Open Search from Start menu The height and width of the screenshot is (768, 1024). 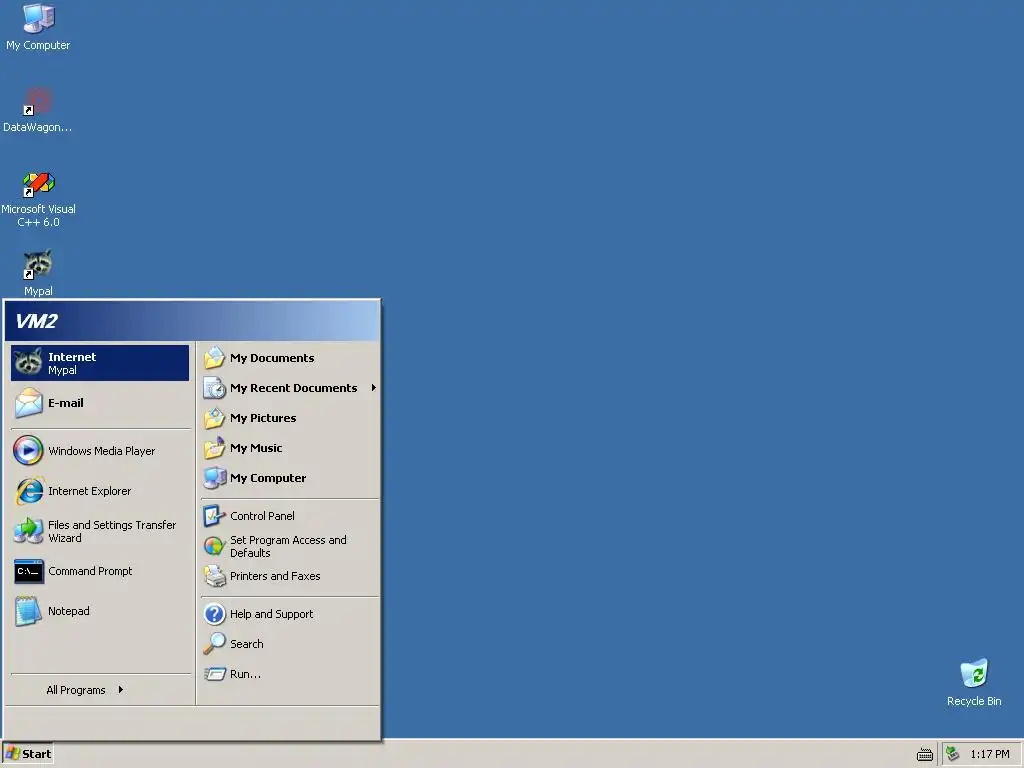(289, 644)
